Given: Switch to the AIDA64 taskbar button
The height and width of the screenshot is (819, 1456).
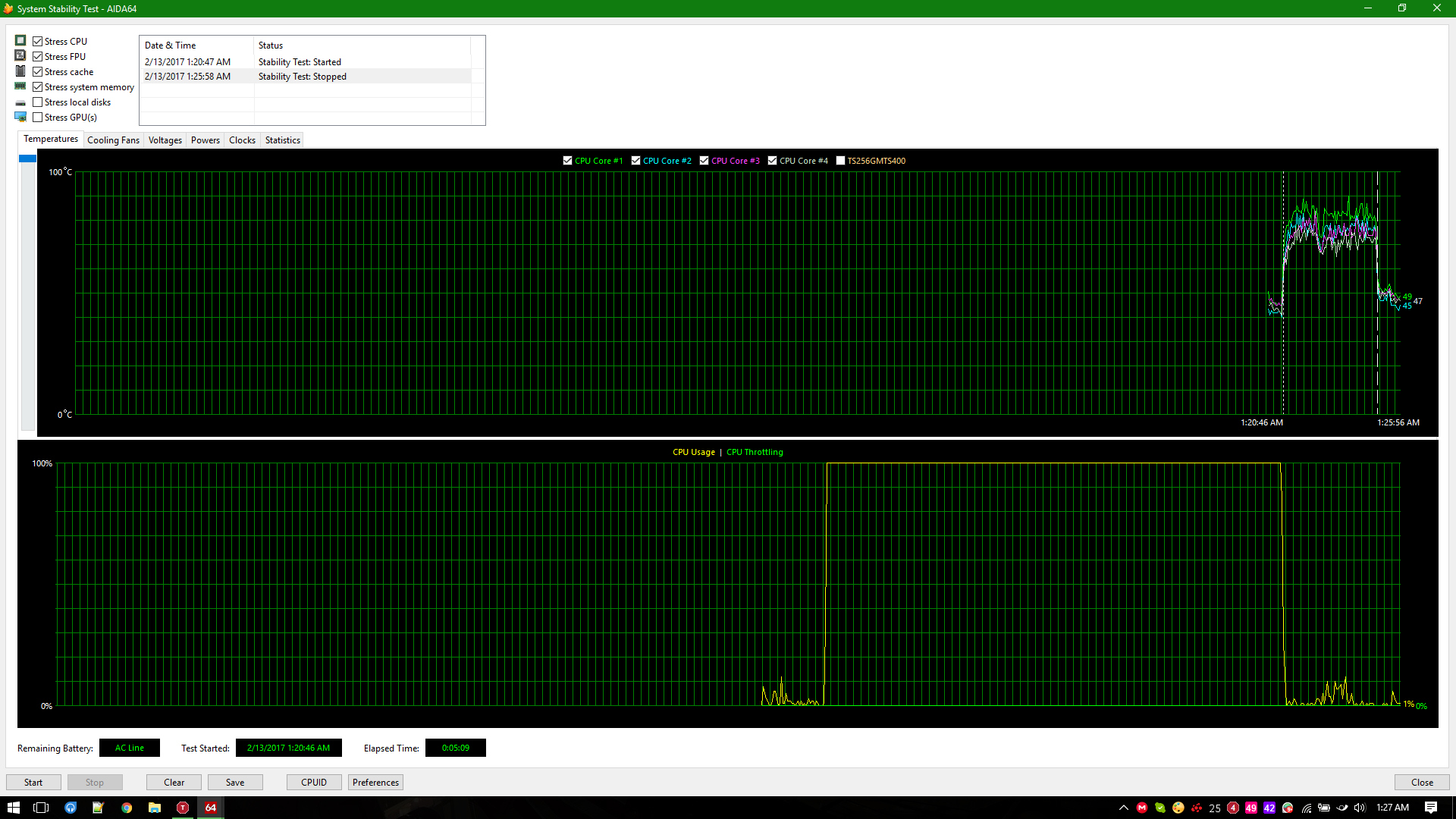Looking at the screenshot, I should coord(211,808).
